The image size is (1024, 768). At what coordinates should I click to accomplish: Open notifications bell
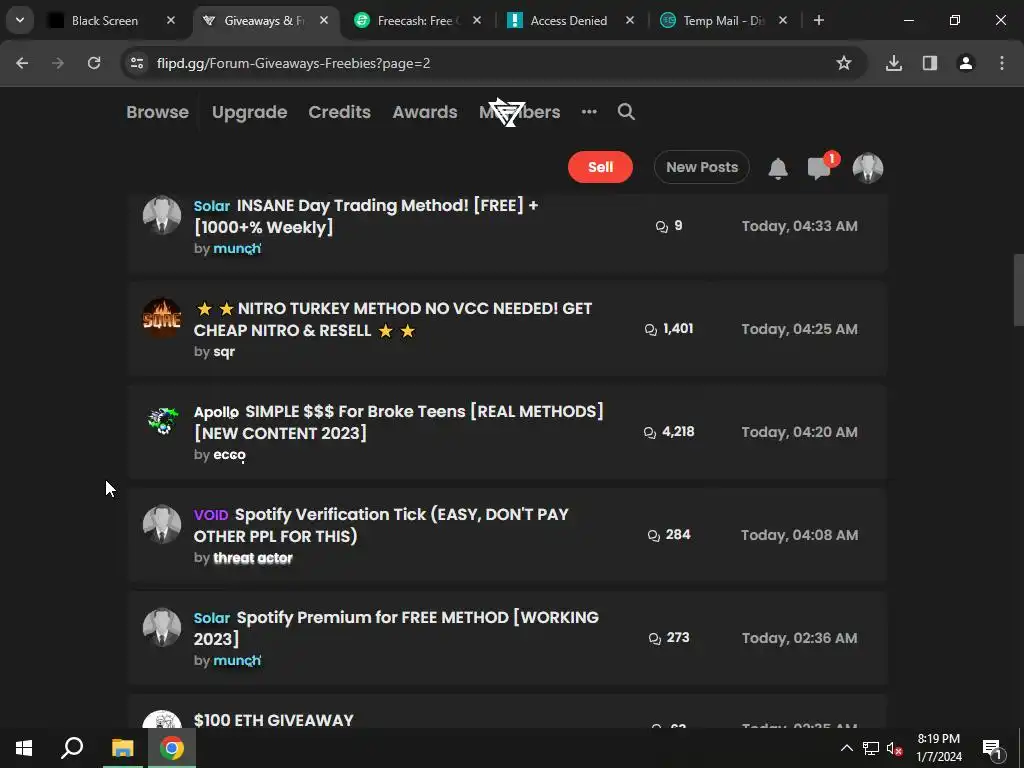click(x=778, y=168)
